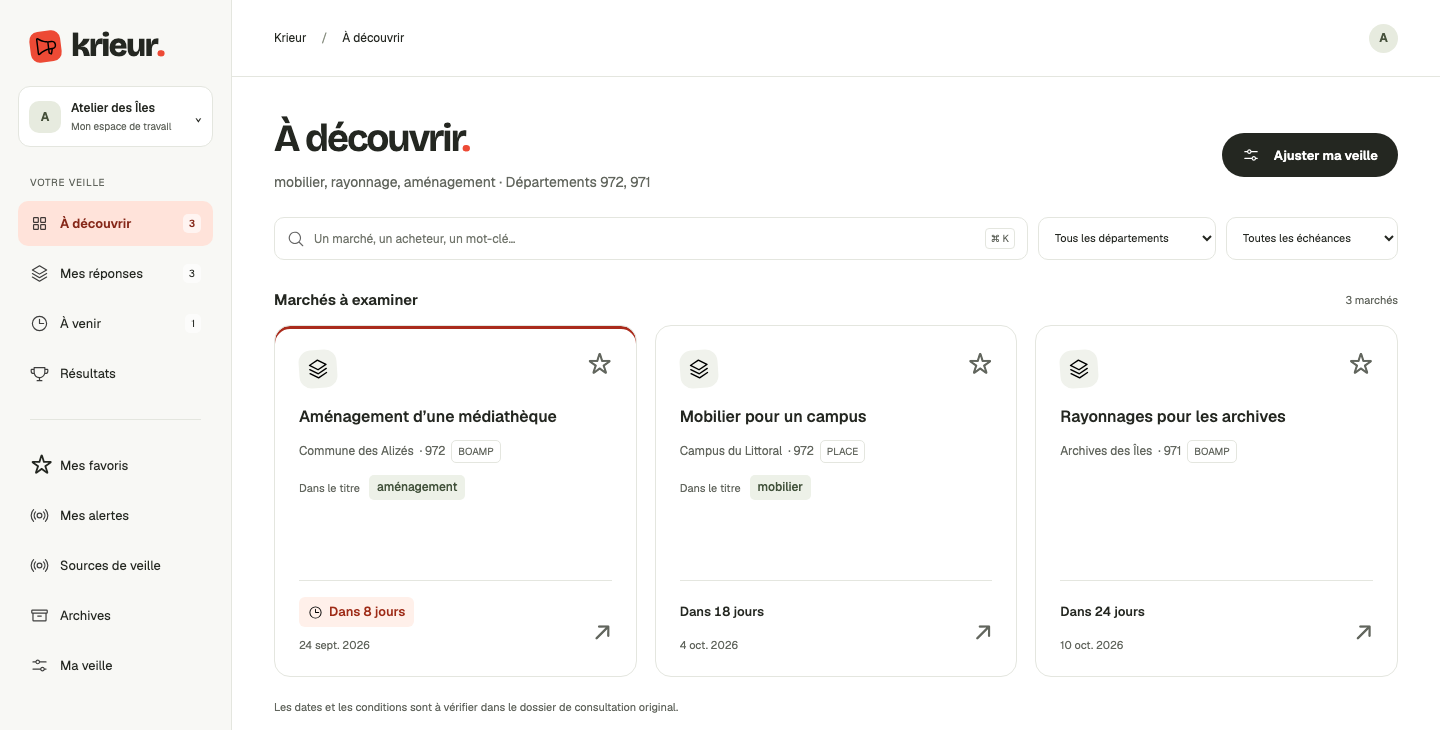Click the layers icon on campus card
The width and height of the screenshot is (1440, 730).
[x=699, y=369]
